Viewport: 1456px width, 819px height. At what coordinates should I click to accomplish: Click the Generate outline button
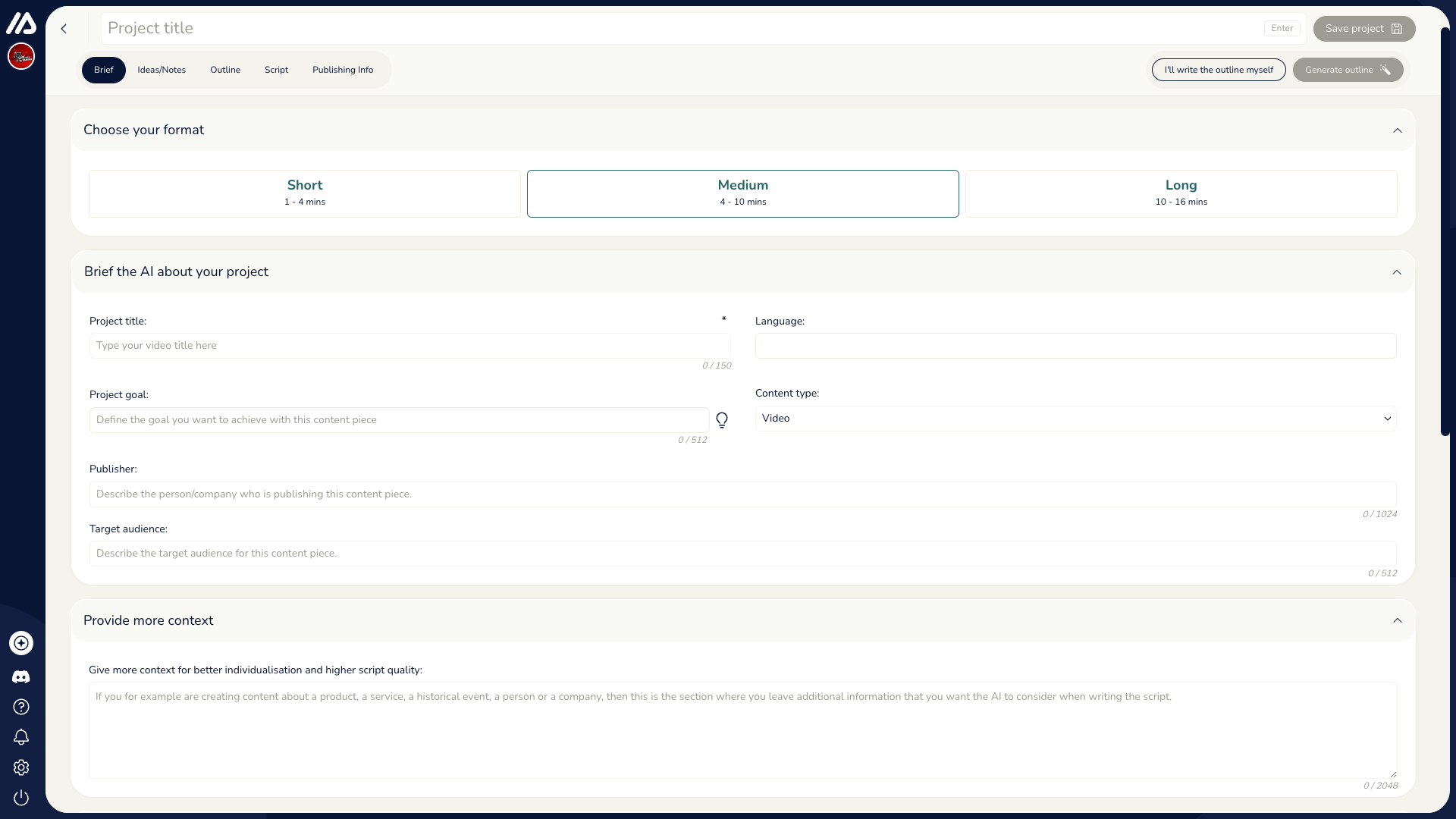1348,69
